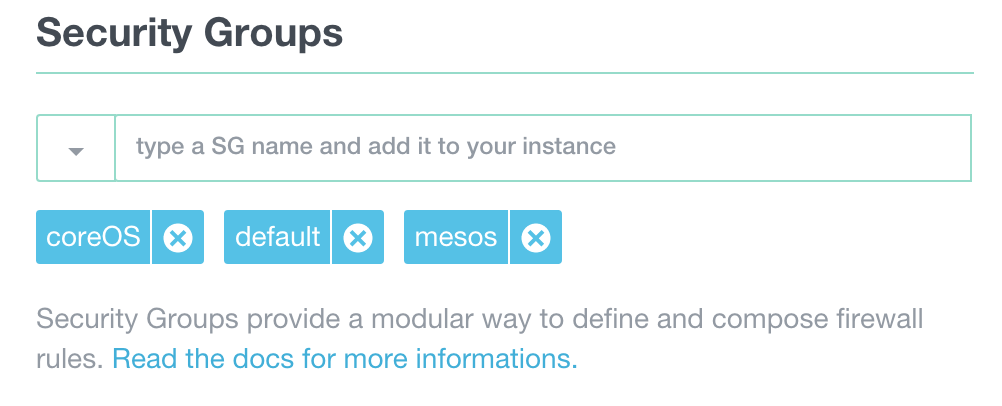Remove the mesos security group tag
This screenshot has width=1002, height=406.
[536, 238]
